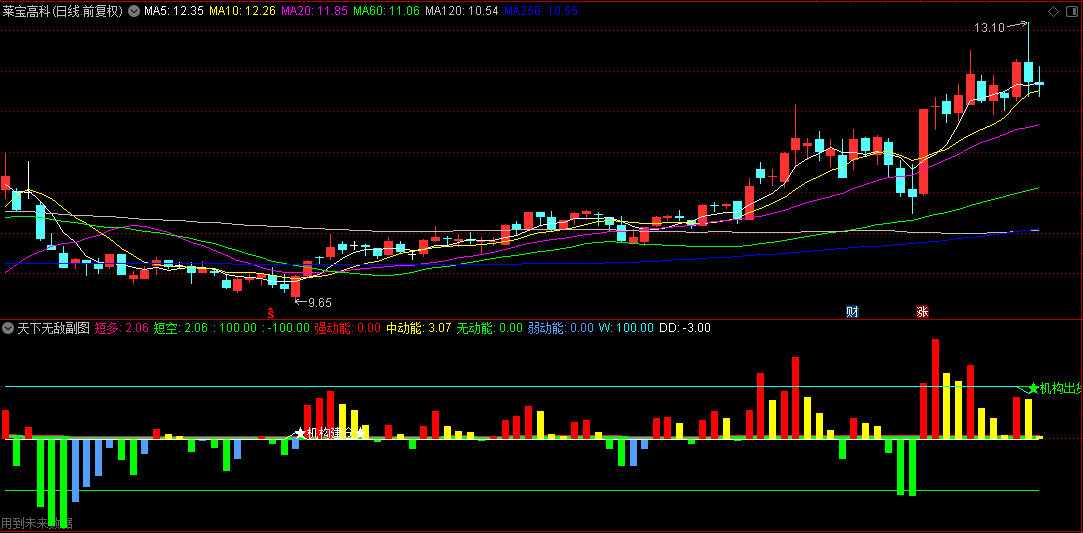Screen dimensions: 1083x533
Task: Click the 涨 limit-up marker icon
Action: click(922, 311)
